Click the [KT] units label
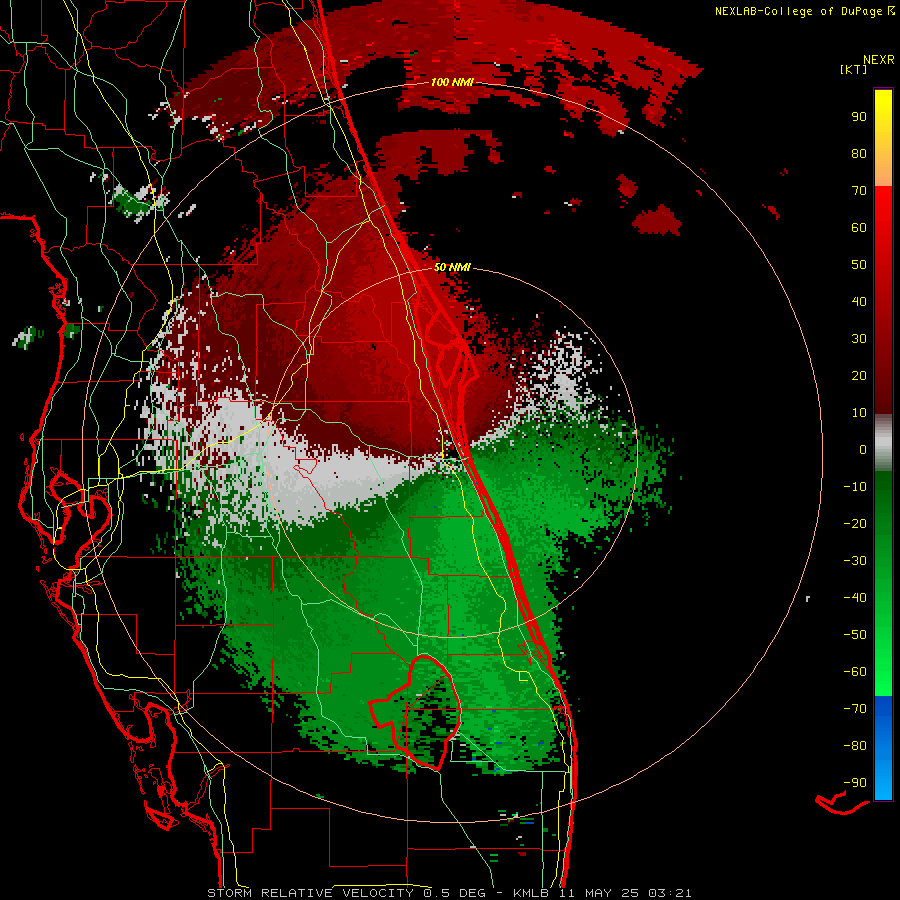Viewport: 900px width, 900px height. 854,69
